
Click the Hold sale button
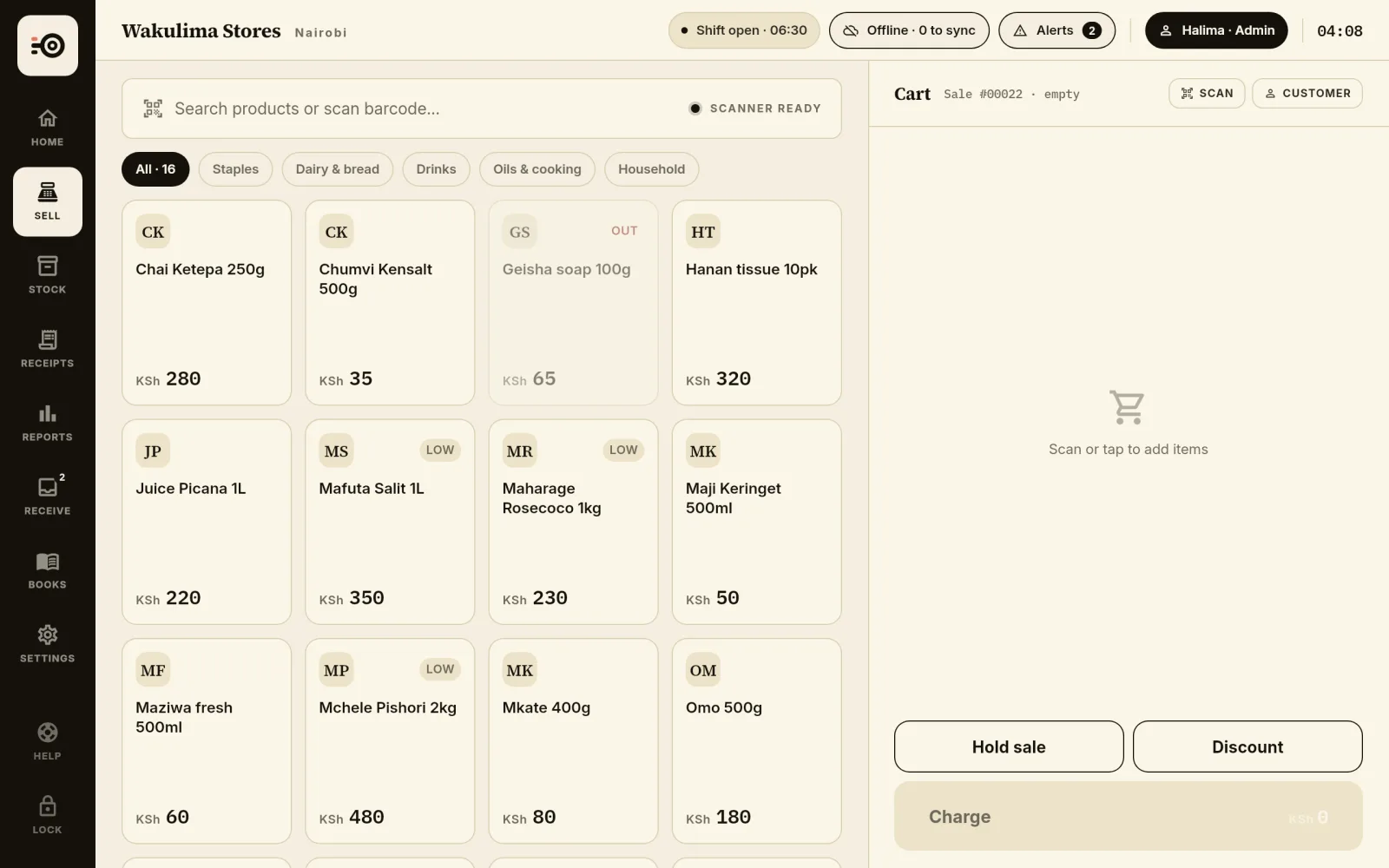point(1009,746)
